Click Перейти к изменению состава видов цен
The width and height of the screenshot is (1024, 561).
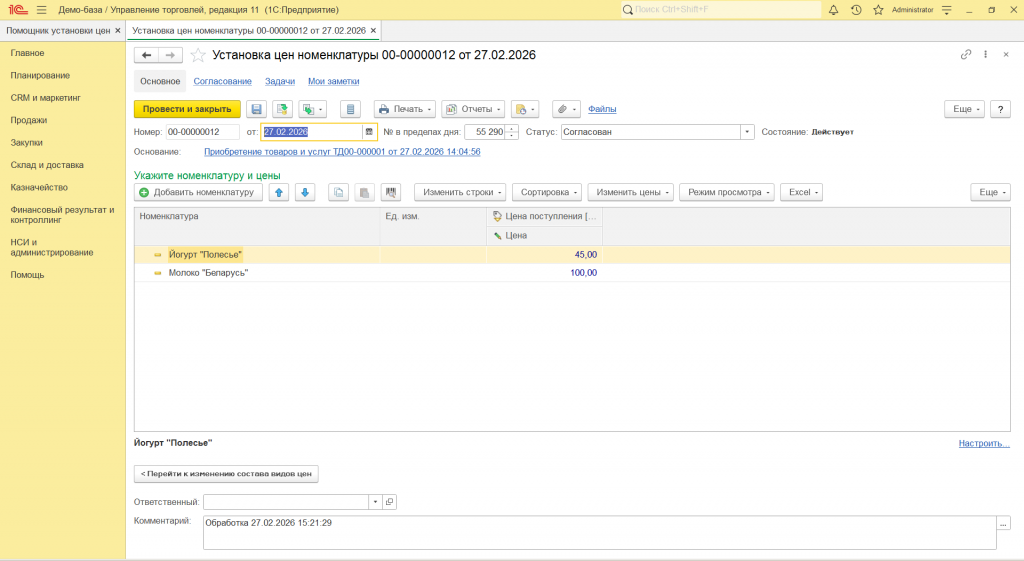[x=226, y=473]
